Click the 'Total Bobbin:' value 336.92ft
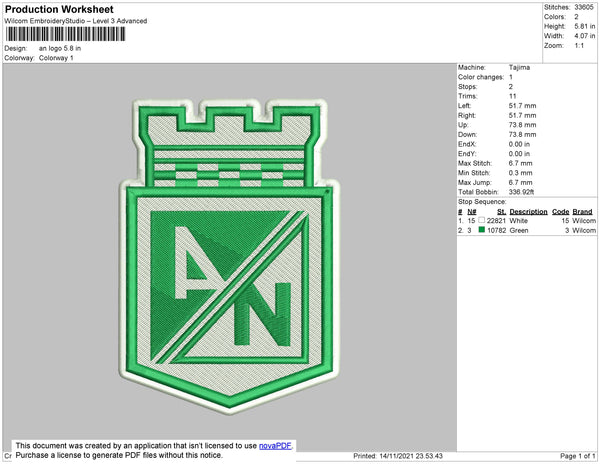 (x=521, y=192)
